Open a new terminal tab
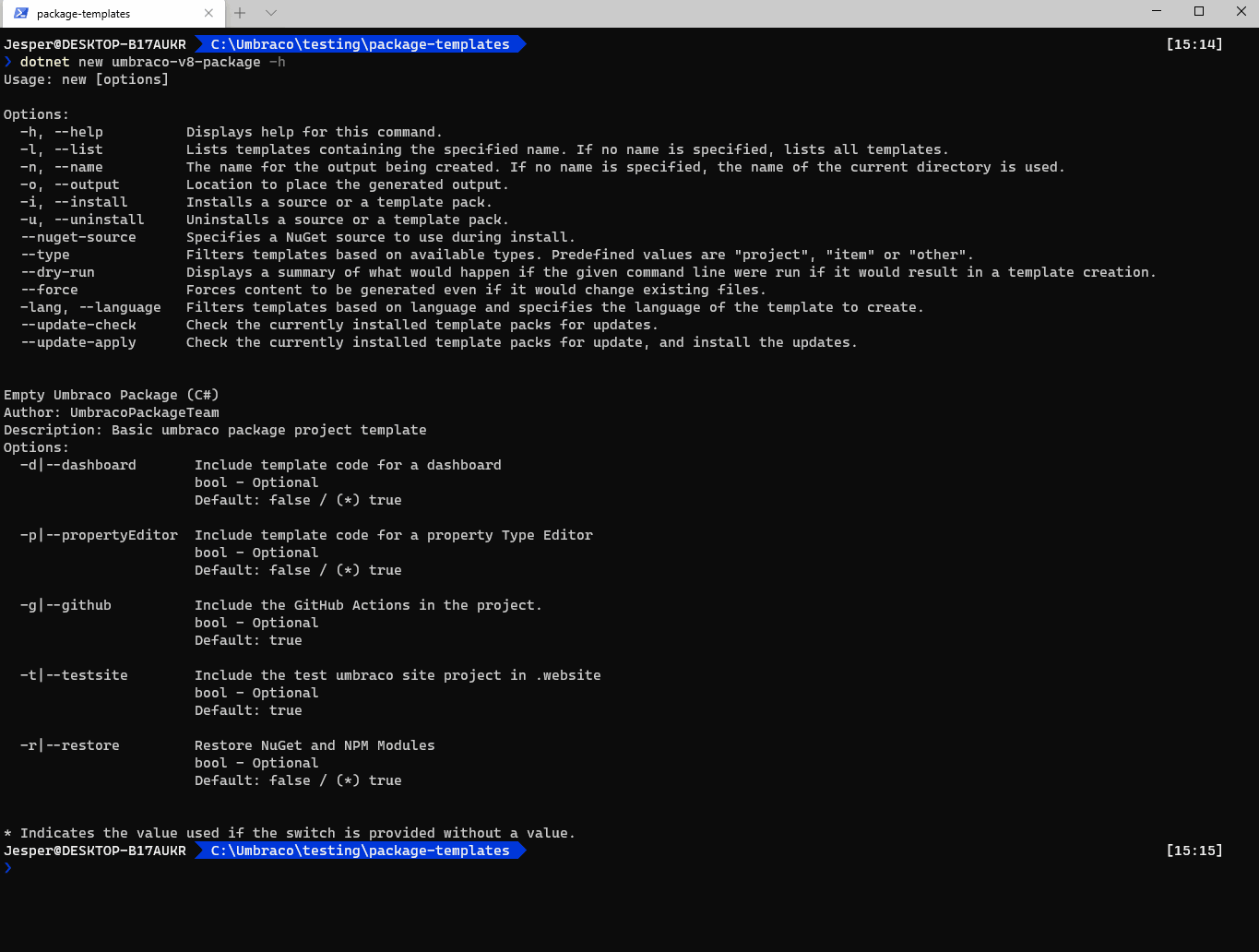 pyautogui.click(x=240, y=13)
